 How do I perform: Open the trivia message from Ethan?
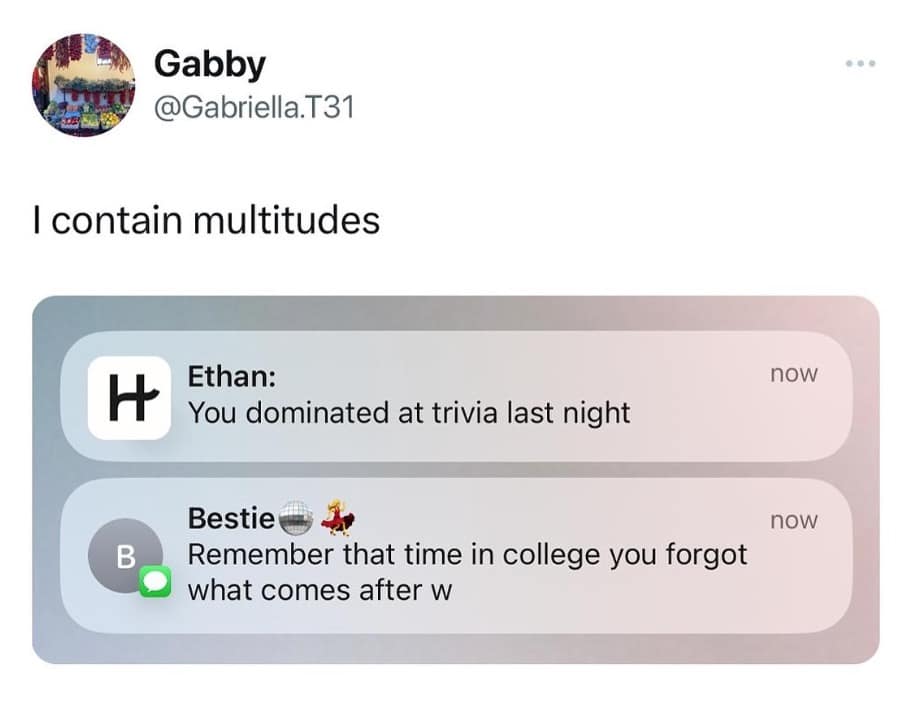[409, 412]
